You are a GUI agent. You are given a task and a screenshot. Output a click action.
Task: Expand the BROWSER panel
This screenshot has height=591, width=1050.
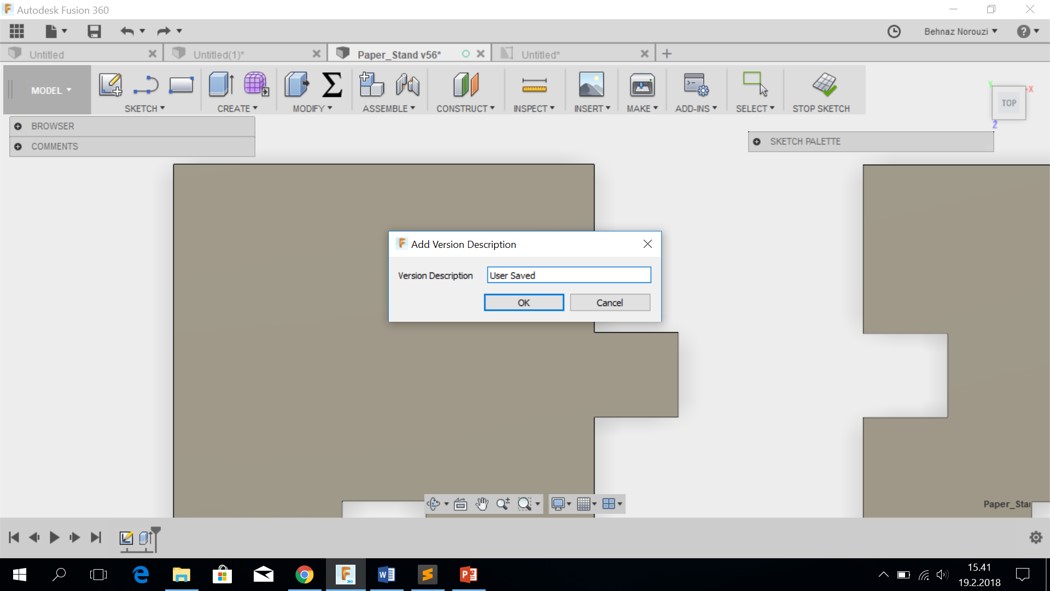tap(18, 126)
